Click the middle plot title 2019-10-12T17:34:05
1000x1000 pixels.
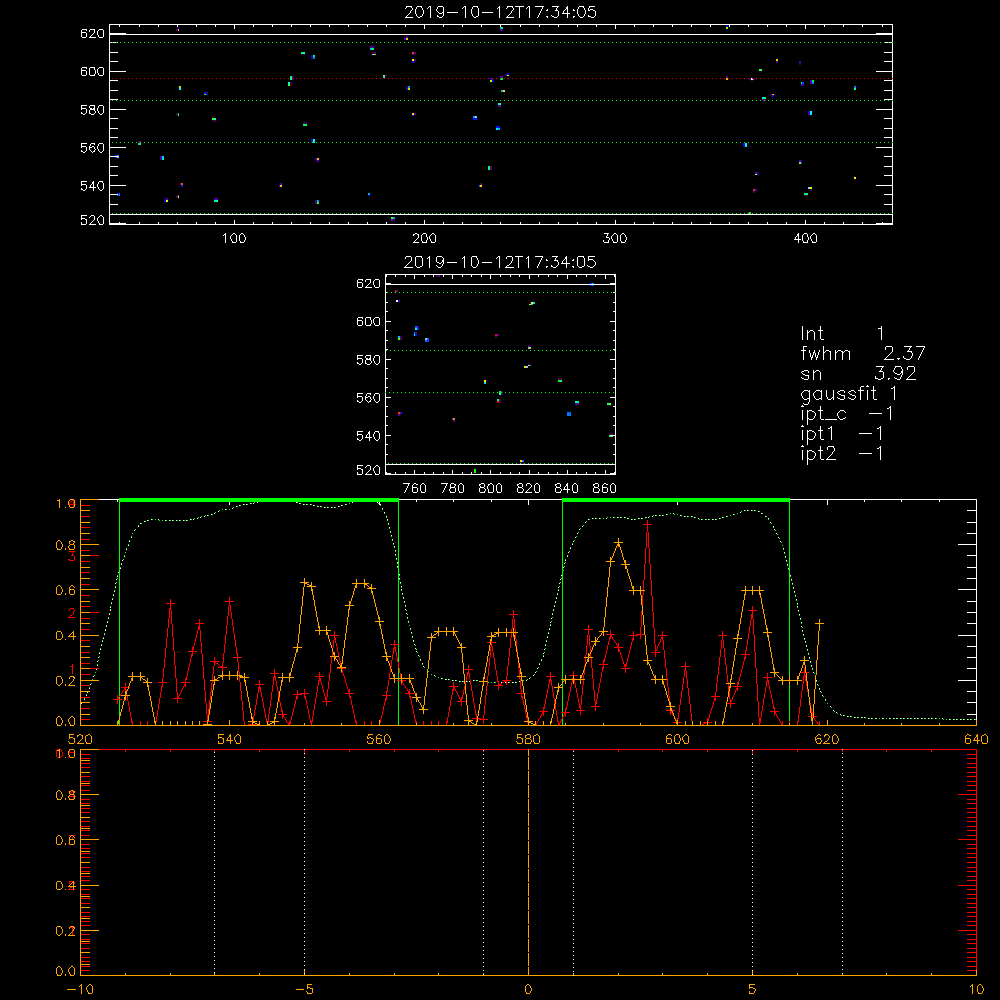coord(500,262)
